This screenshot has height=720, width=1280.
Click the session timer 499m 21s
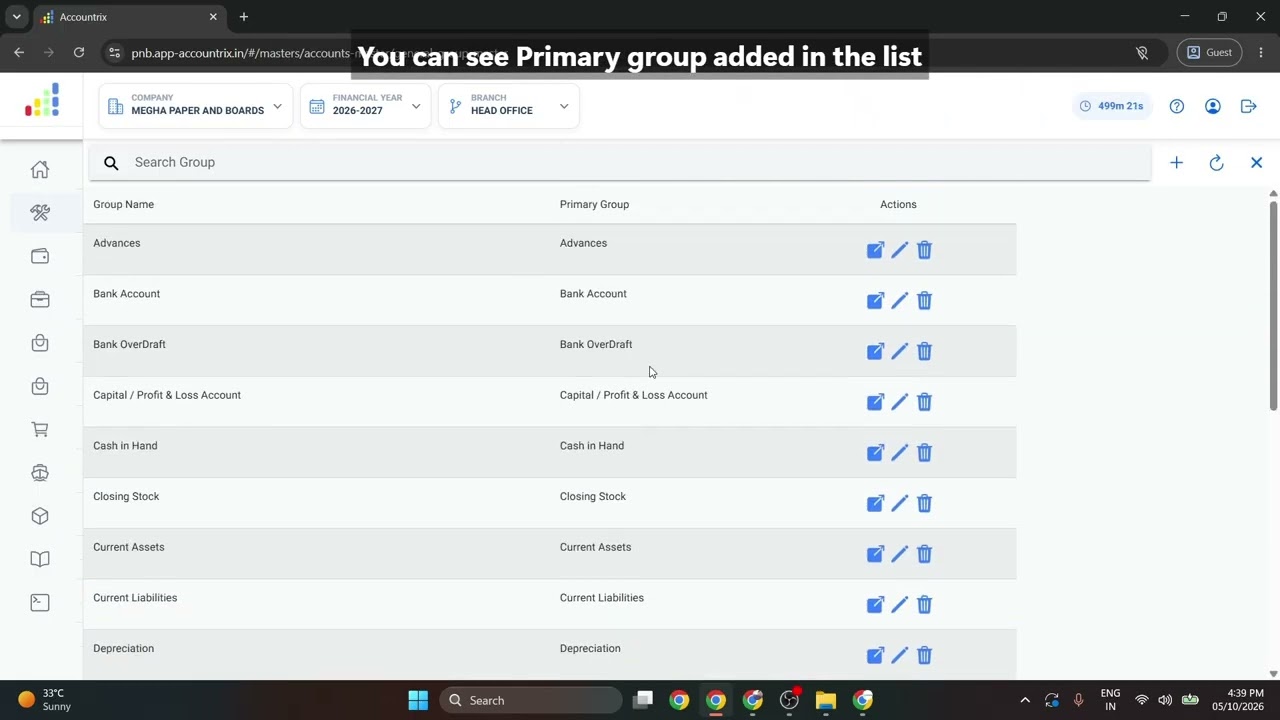[1112, 106]
